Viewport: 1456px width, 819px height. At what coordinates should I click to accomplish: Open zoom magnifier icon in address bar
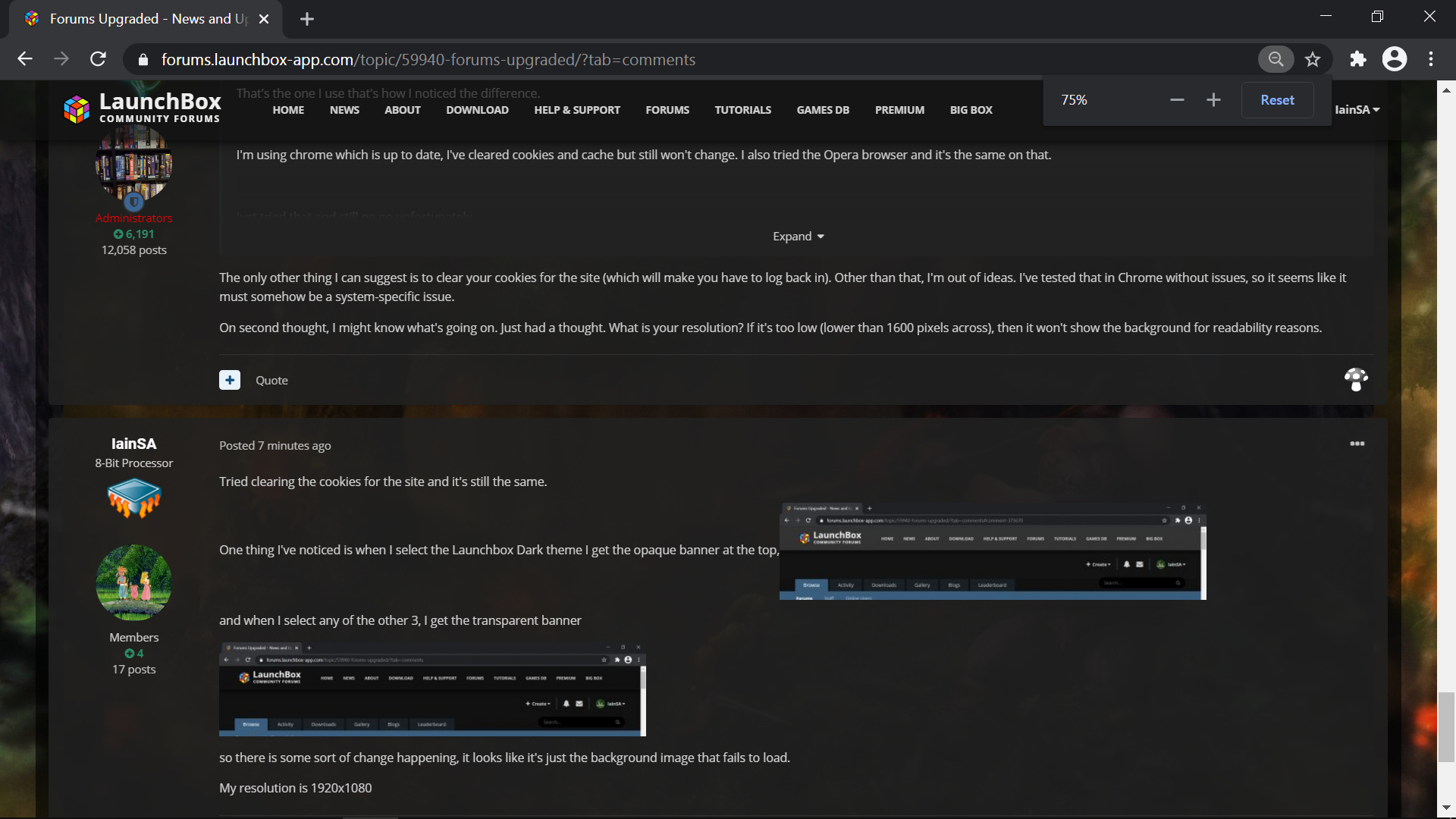(1276, 59)
